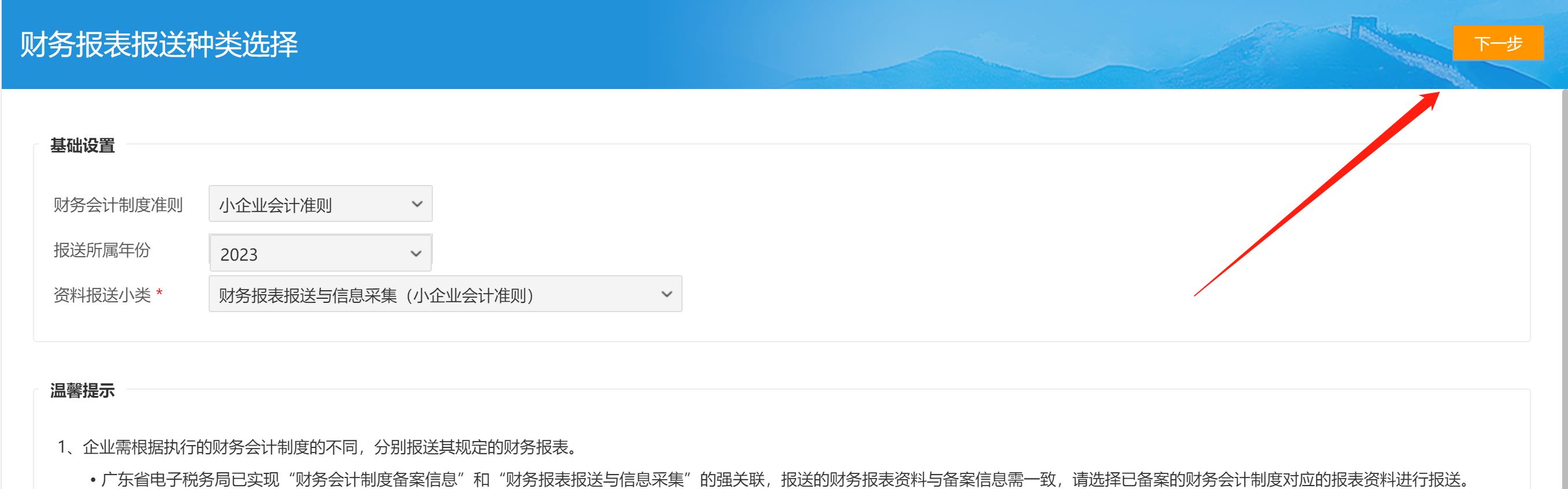Select the 温馨提示 section heading
This screenshot has height=489, width=1568.
(82, 391)
